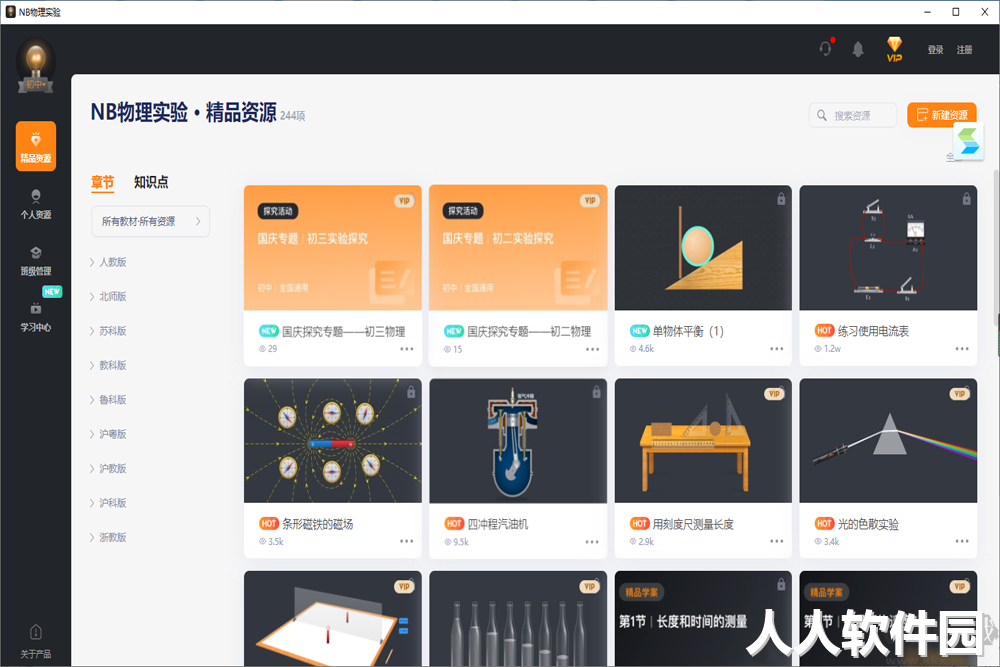The image size is (1000, 667).
Task: Click lock icon on 单物体平衡 card
Action: (781, 200)
